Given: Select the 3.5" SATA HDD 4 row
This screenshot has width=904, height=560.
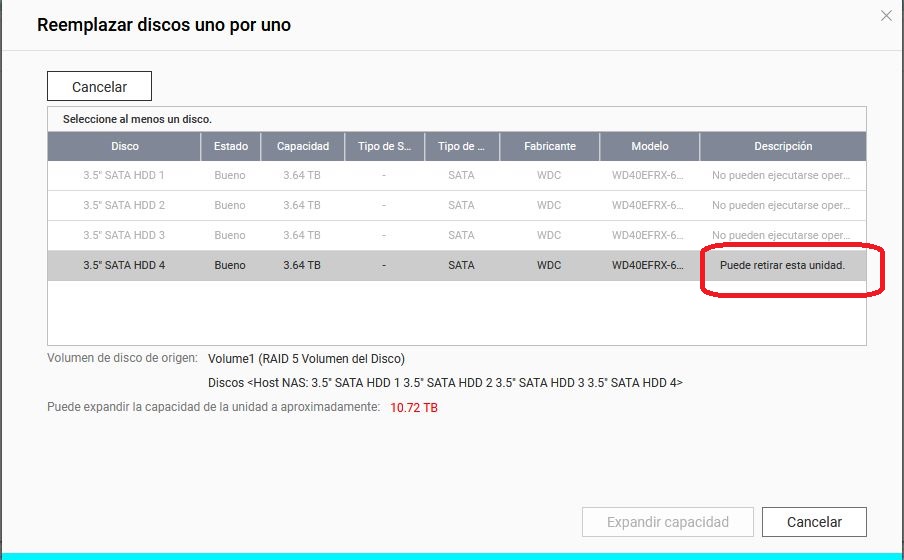Looking at the screenshot, I should (x=124, y=265).
